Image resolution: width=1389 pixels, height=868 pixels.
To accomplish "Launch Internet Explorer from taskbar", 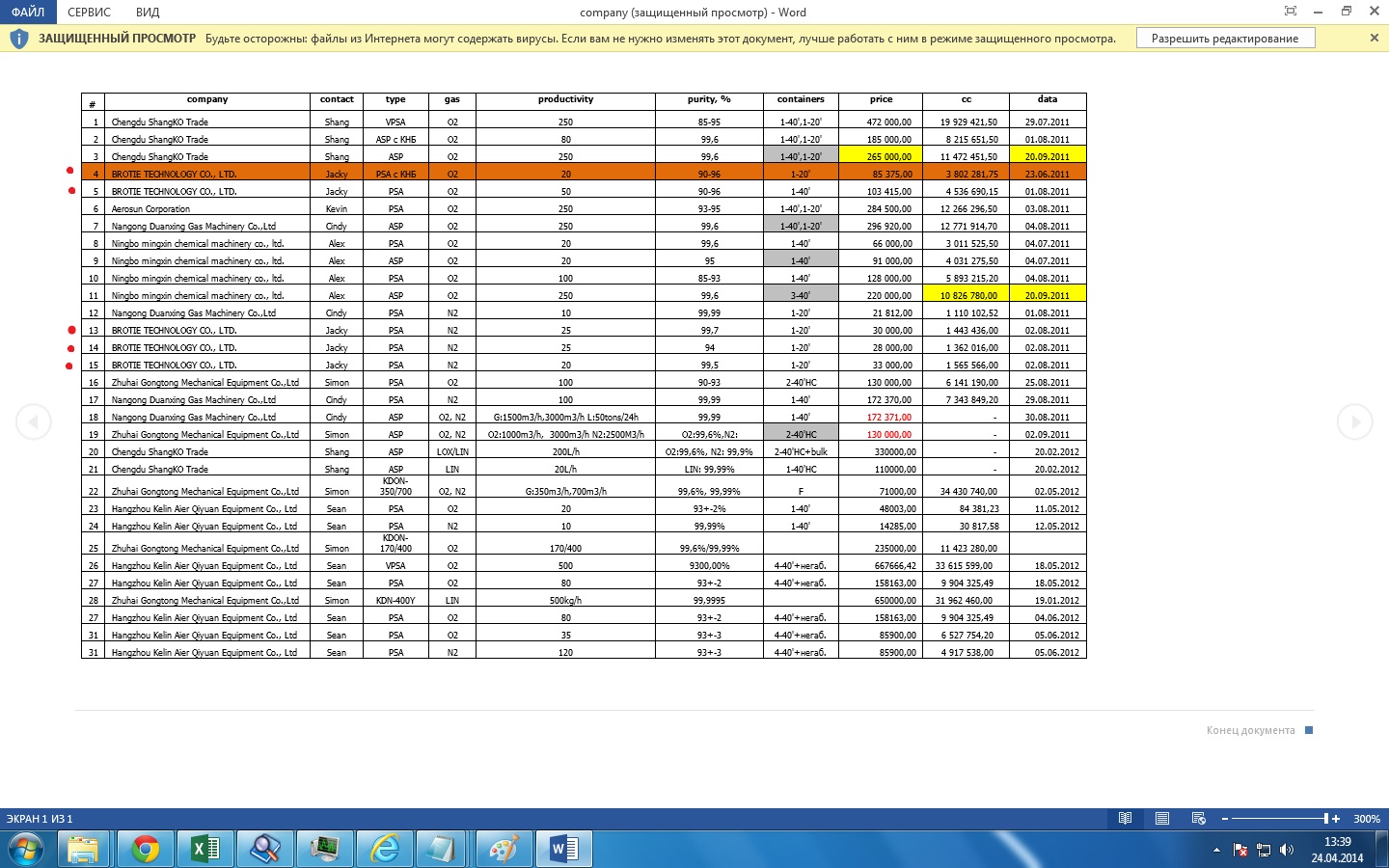I will 385,849.
